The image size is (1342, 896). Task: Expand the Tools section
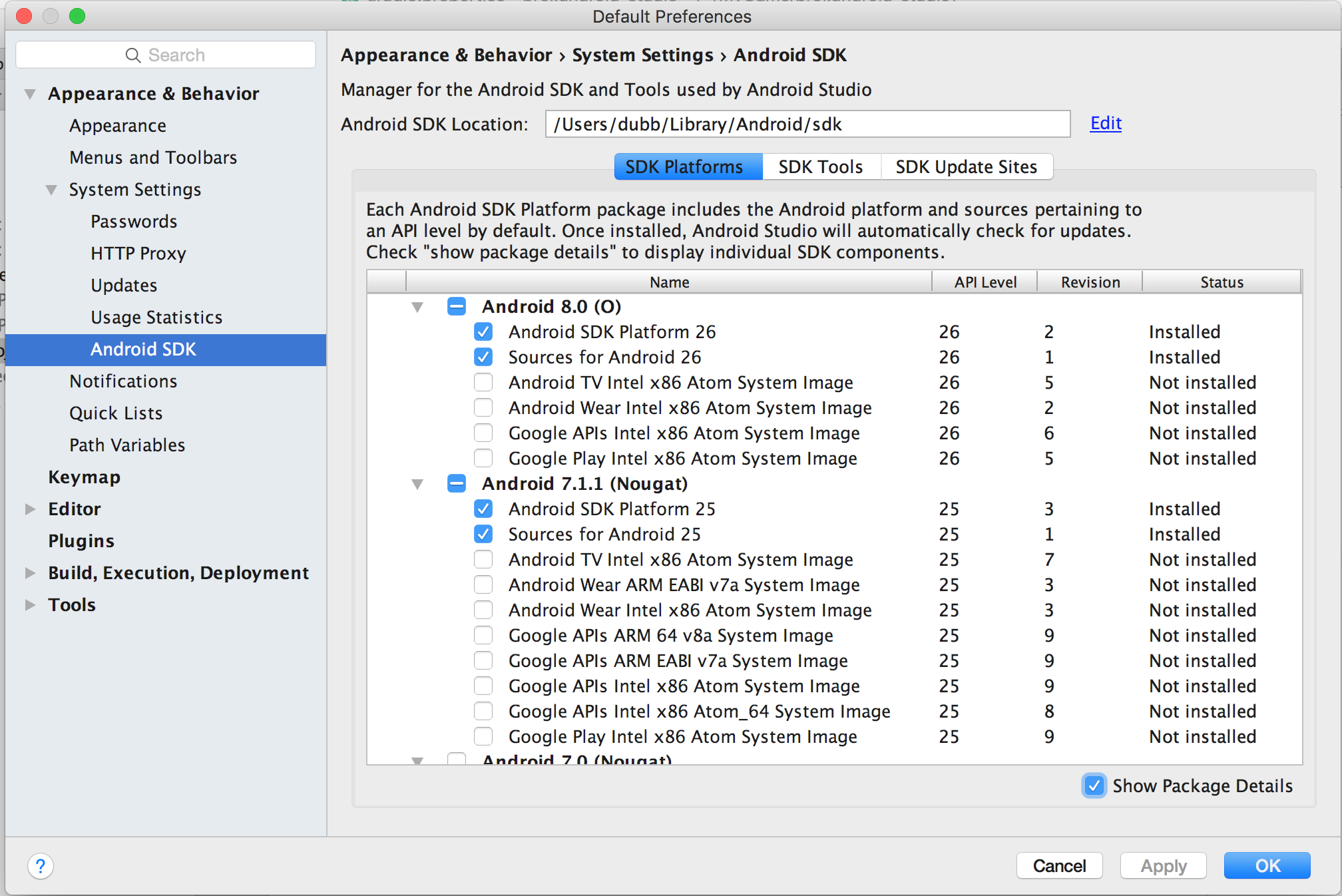(x=30, y=605)
